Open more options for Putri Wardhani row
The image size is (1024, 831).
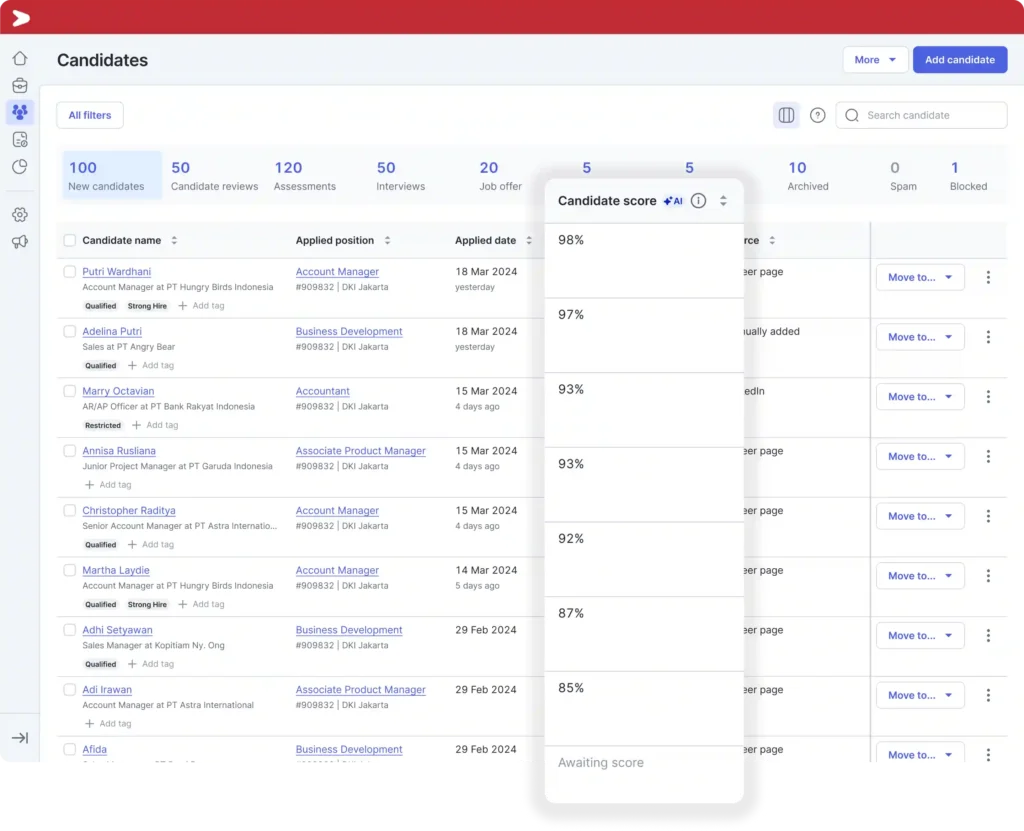tap(988, 278)
